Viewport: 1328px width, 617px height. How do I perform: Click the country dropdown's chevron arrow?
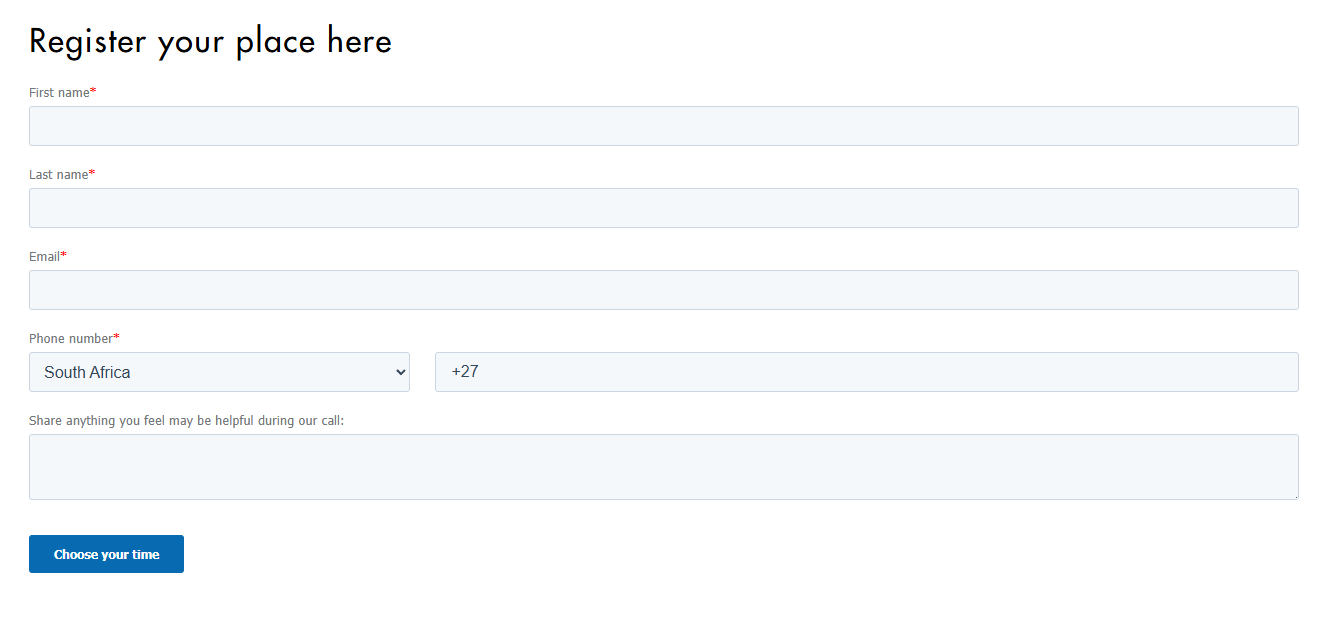[x=401, y=372]
